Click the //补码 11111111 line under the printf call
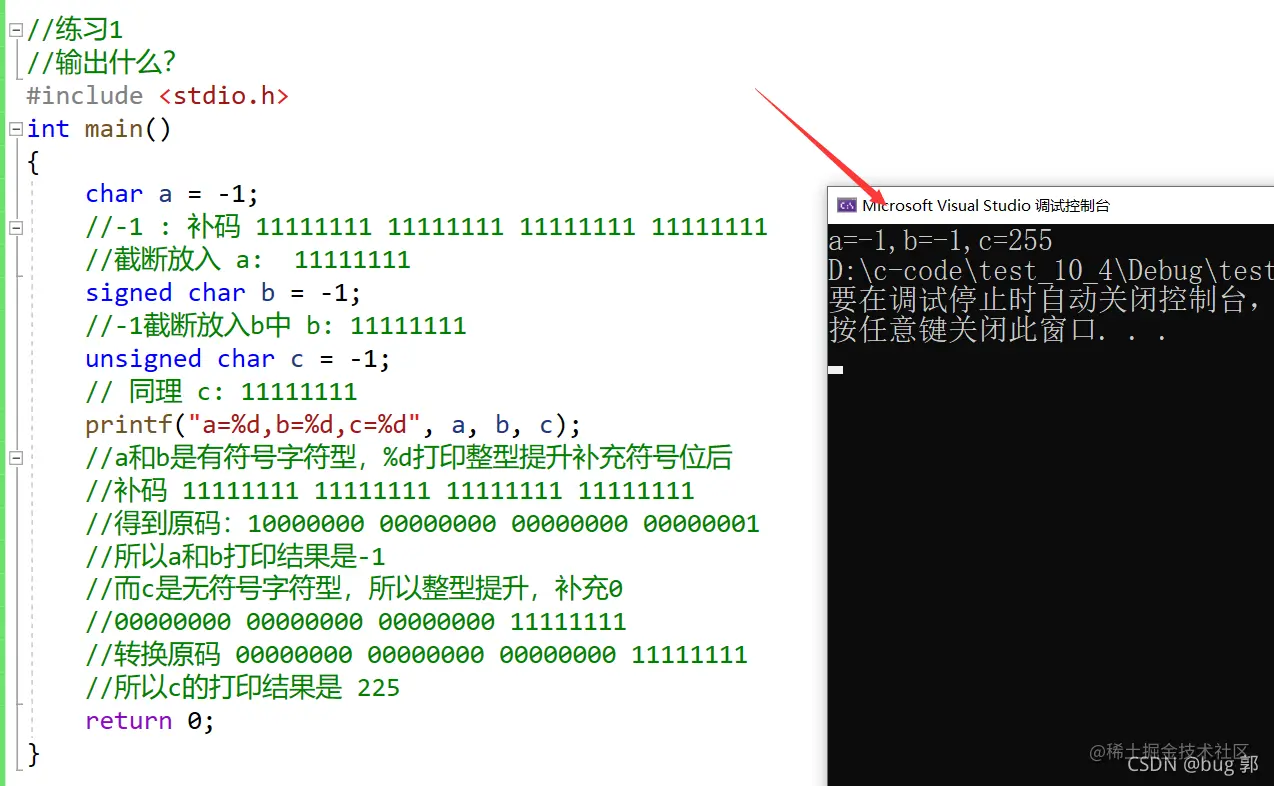This screenshot has height=786, width=1274. [x=390, y=491]
